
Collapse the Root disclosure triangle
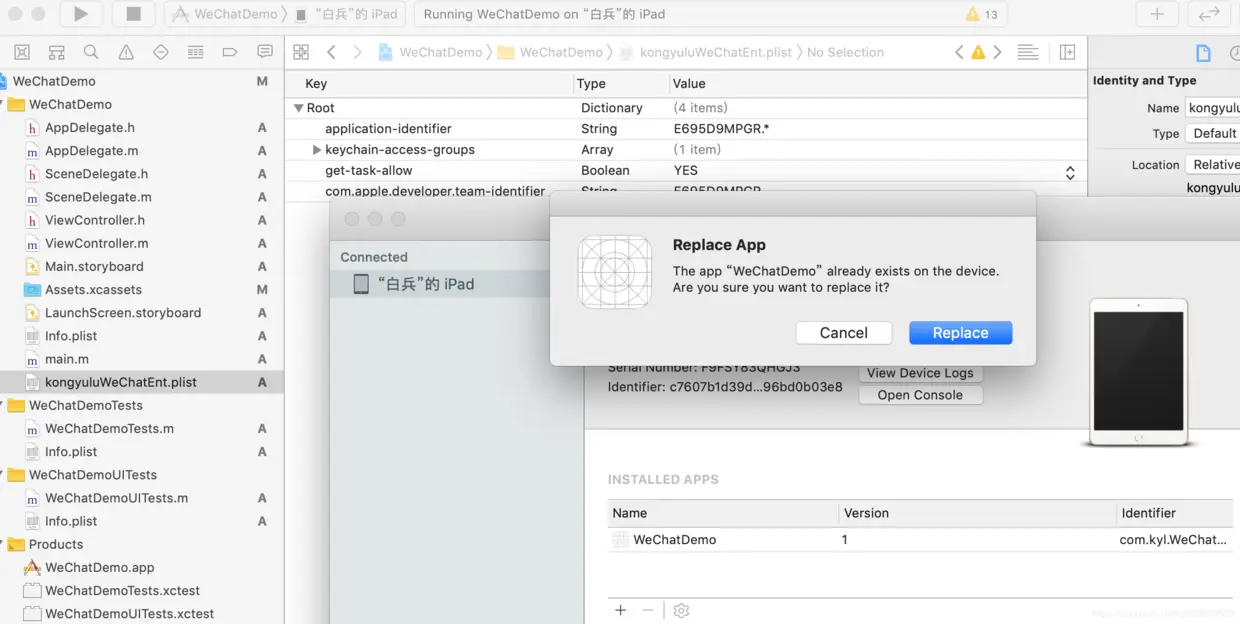(298, 108)
